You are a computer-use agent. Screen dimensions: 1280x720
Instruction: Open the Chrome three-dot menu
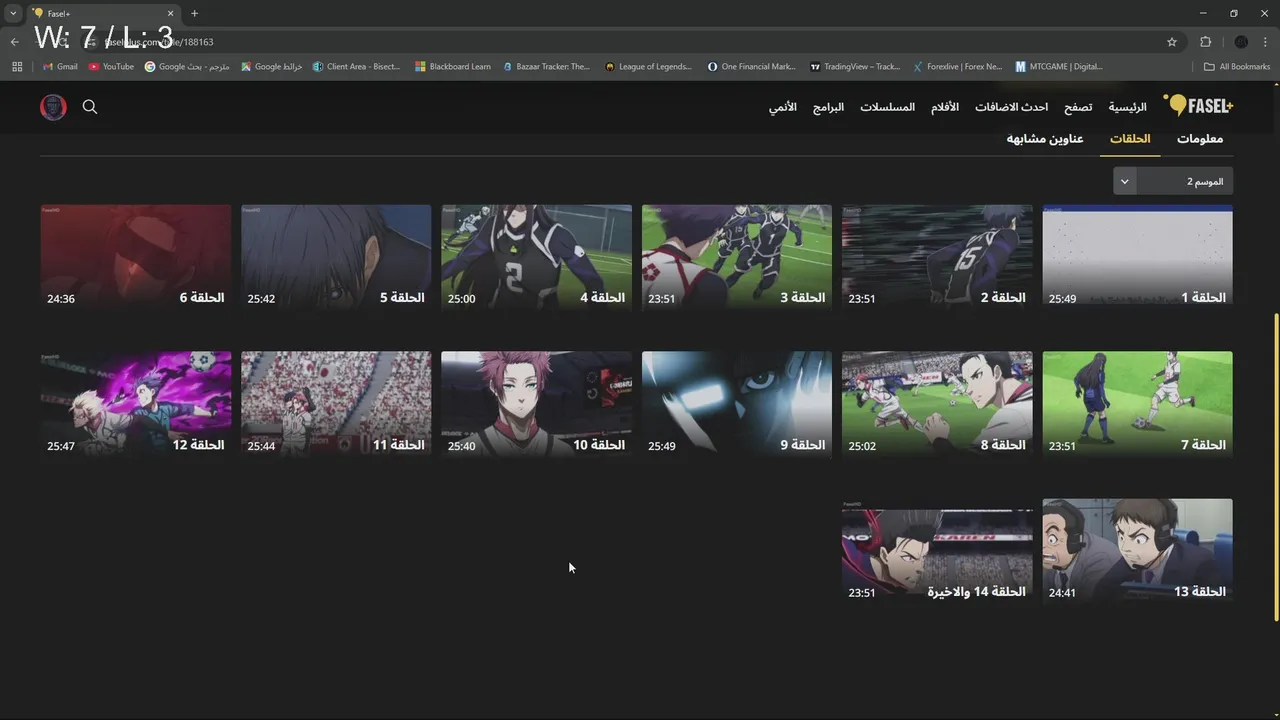point(1266,42)
